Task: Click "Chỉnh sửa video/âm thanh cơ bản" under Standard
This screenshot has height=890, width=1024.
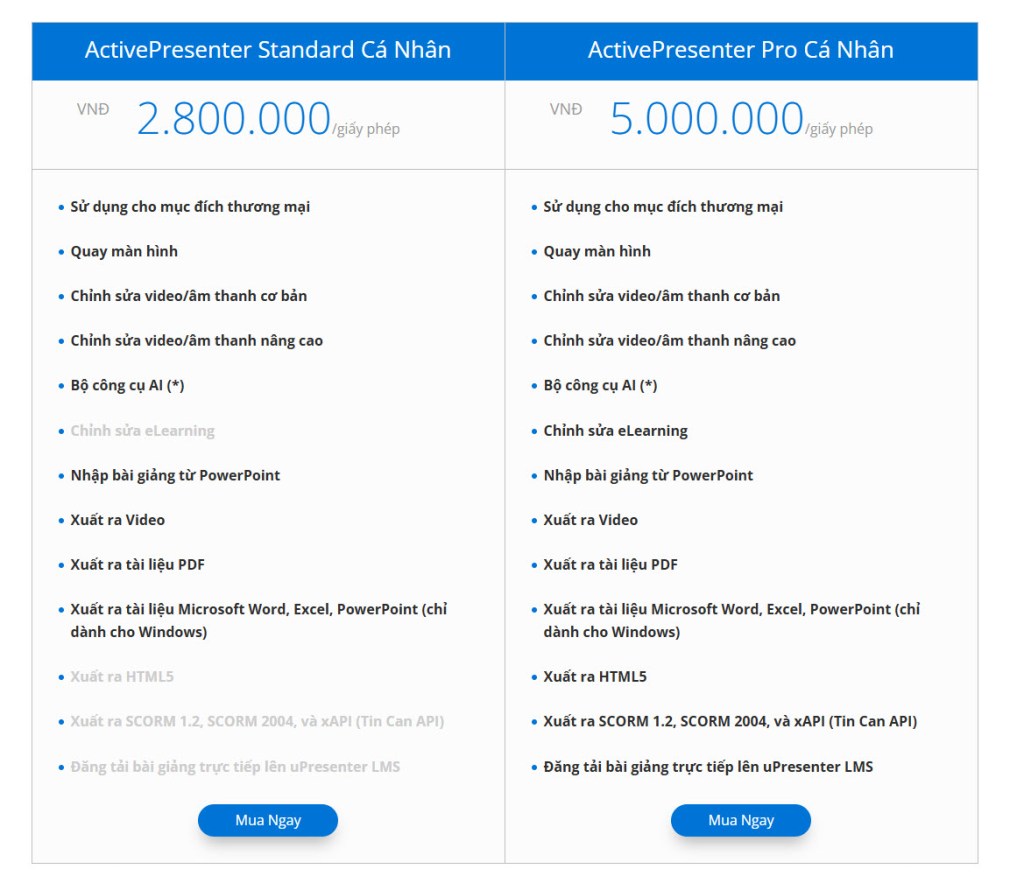Action: pyautogui.click(x=188, y=296)
